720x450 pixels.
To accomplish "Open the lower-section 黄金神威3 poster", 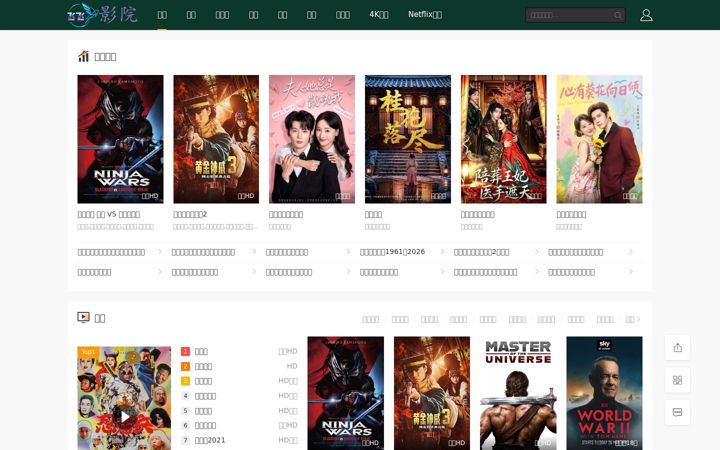I will point(432,394).
